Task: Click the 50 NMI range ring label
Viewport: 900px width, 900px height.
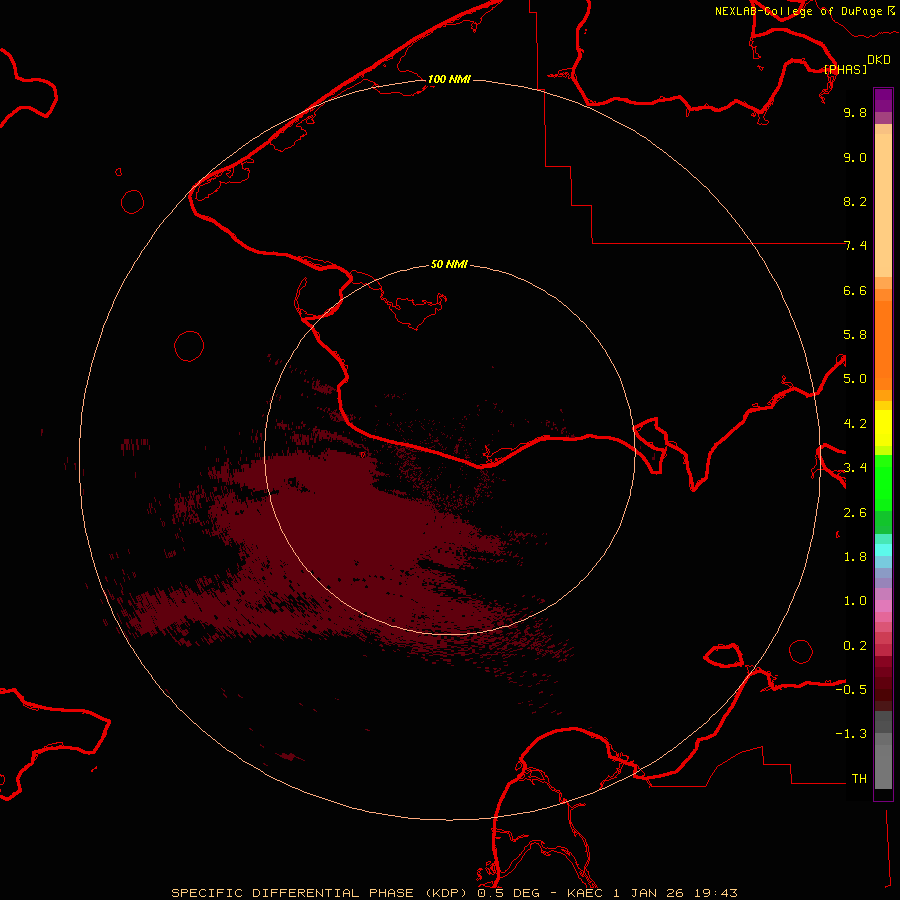Action: pos(449,264)
